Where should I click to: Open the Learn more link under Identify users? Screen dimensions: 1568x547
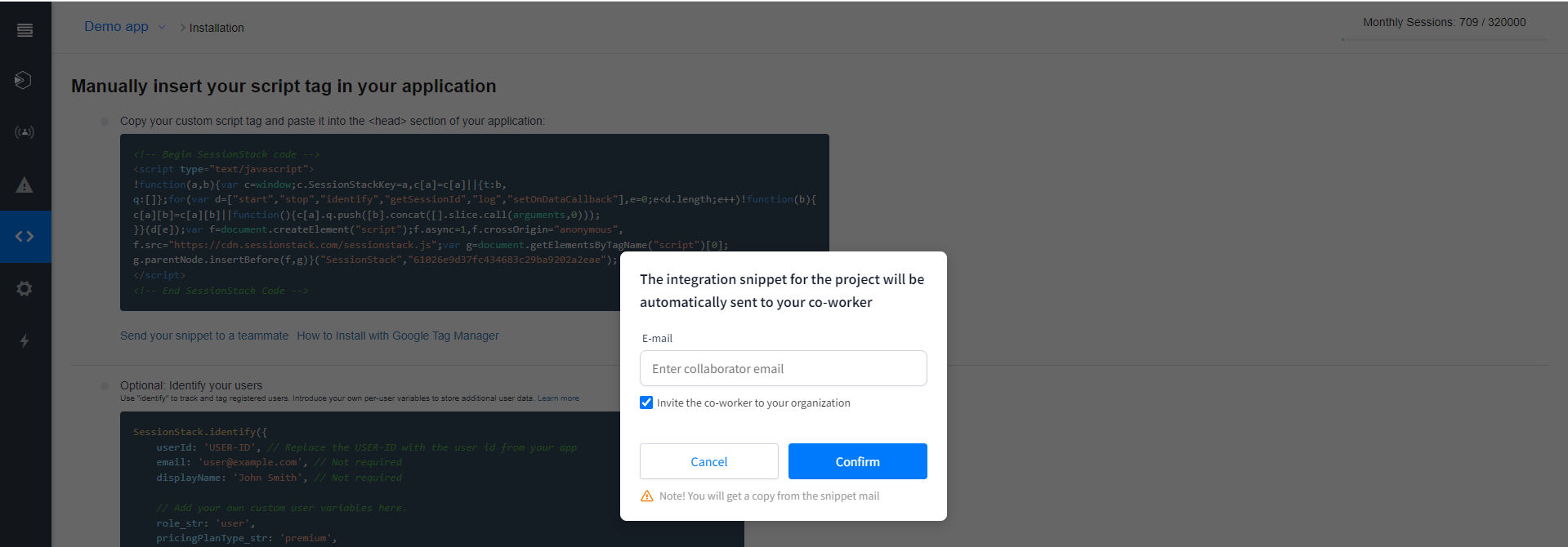pos(558,398)
